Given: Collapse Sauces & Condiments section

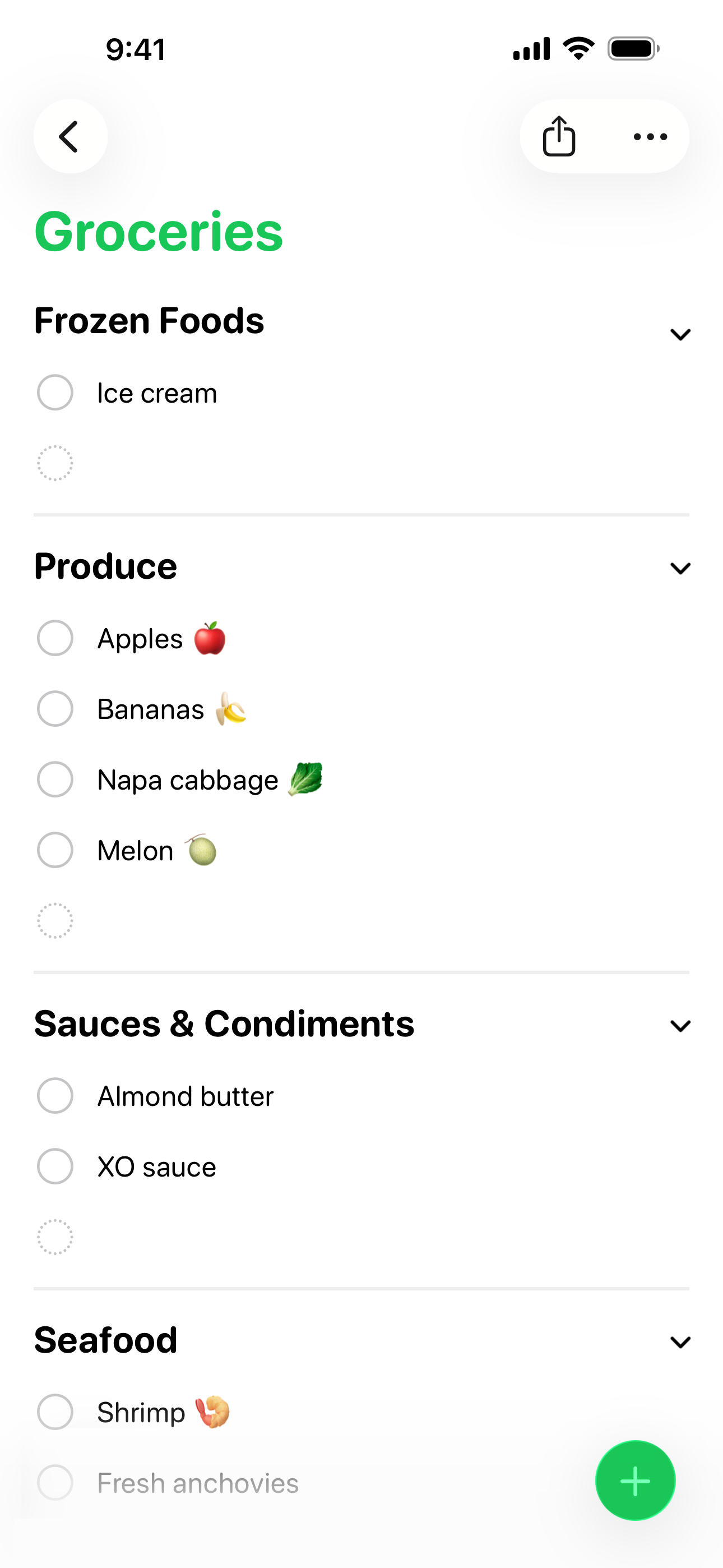Looking at the screenshot, I should tap(680, 1026).
